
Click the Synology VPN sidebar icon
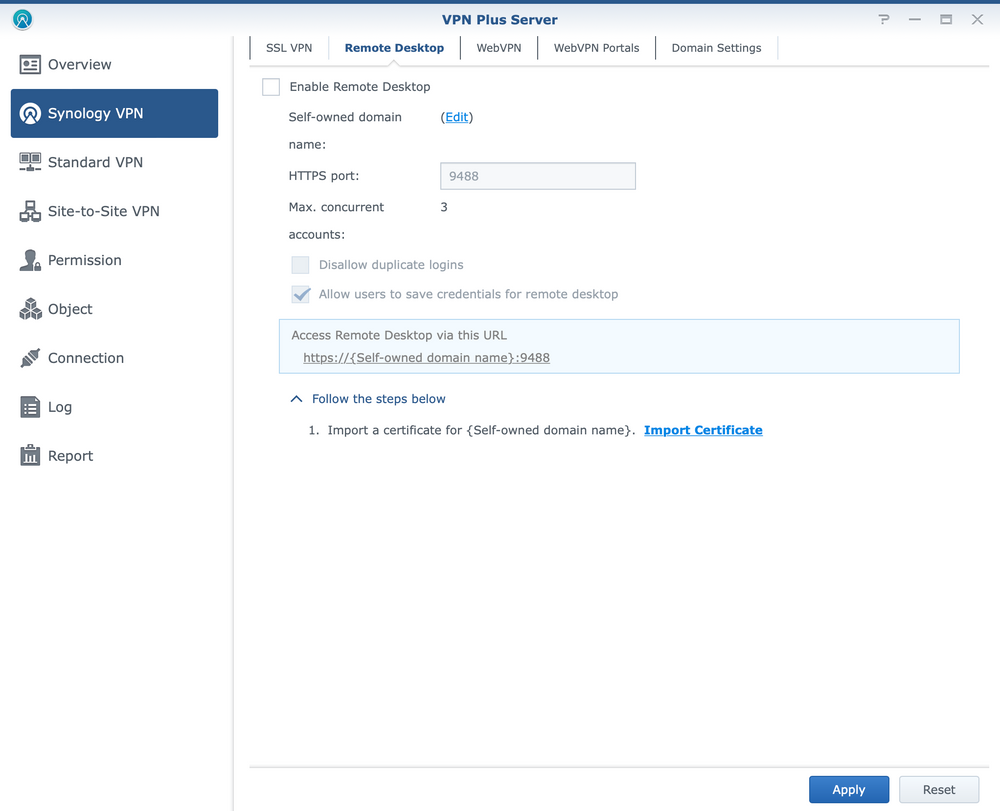point(30,113)
